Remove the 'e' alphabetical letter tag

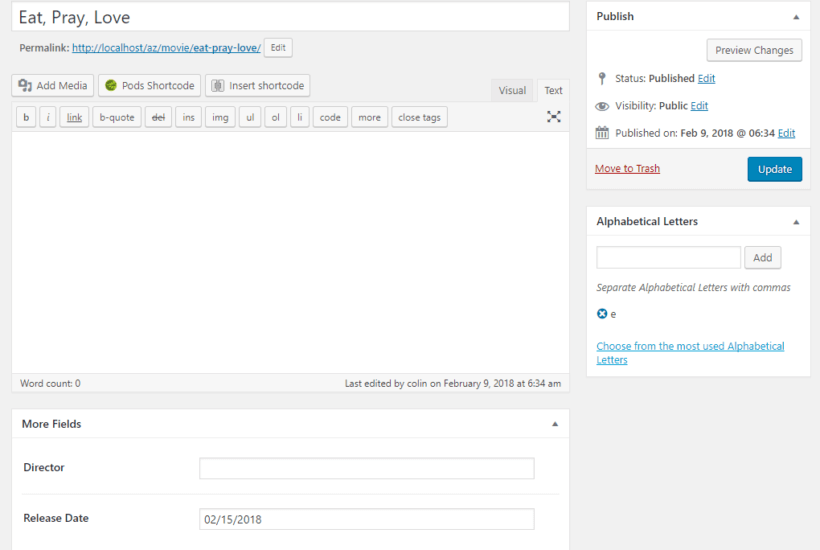(602, 314)
